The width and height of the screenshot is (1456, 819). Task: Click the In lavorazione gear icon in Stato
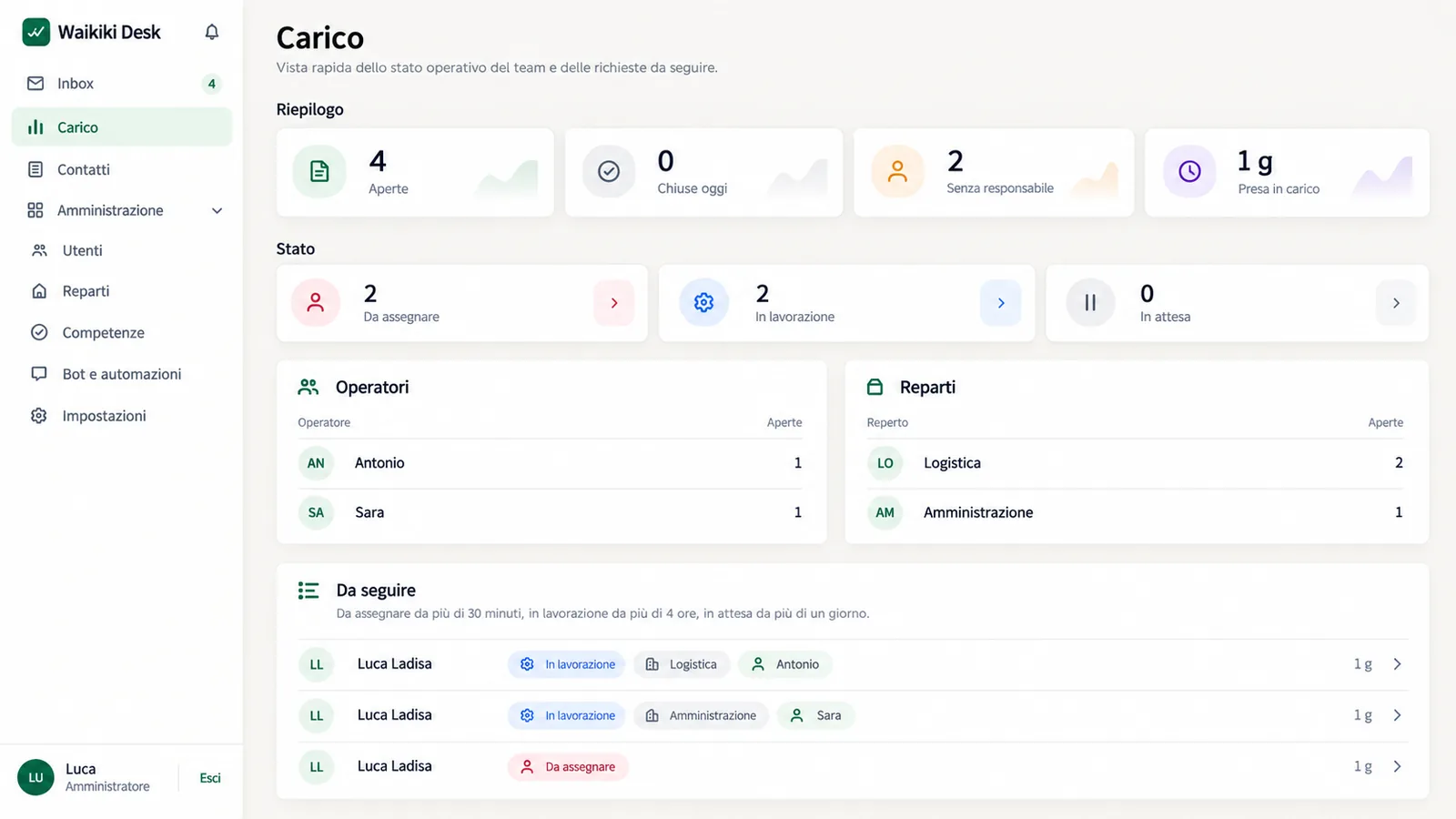coord(703,303)
